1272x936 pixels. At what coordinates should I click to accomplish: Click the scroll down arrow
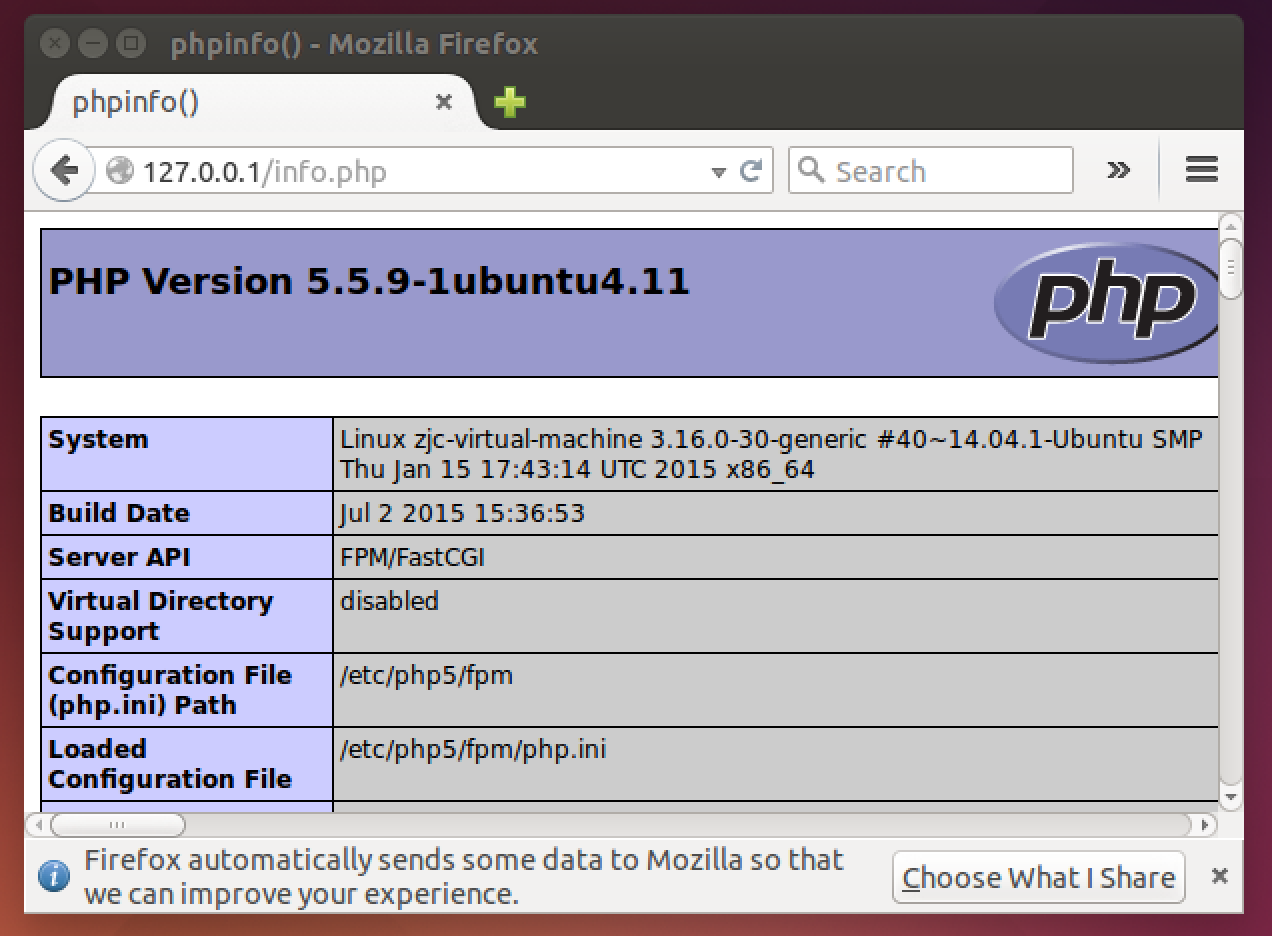(1231, 797)
